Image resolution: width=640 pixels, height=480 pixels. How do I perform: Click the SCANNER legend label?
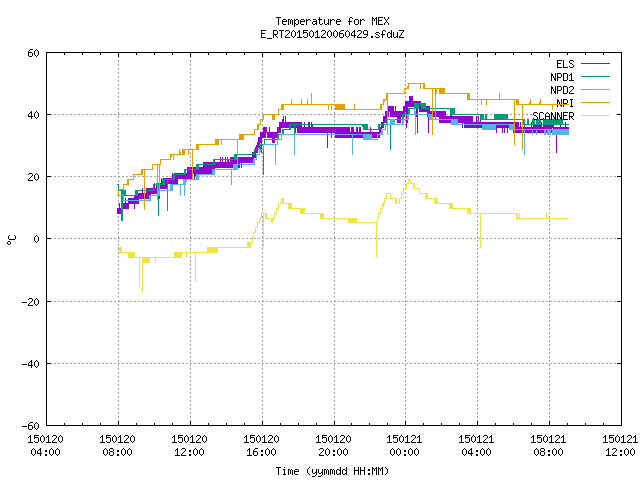(553, 116)
